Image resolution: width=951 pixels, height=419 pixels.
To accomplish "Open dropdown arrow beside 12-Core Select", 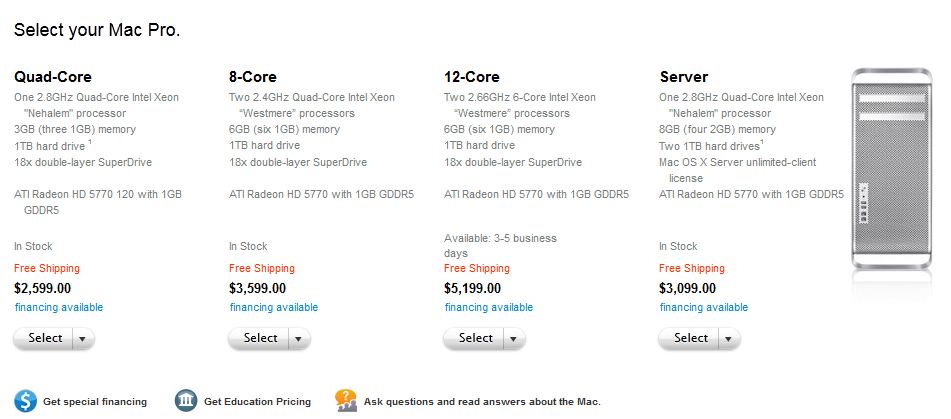I will pos(513,338).
